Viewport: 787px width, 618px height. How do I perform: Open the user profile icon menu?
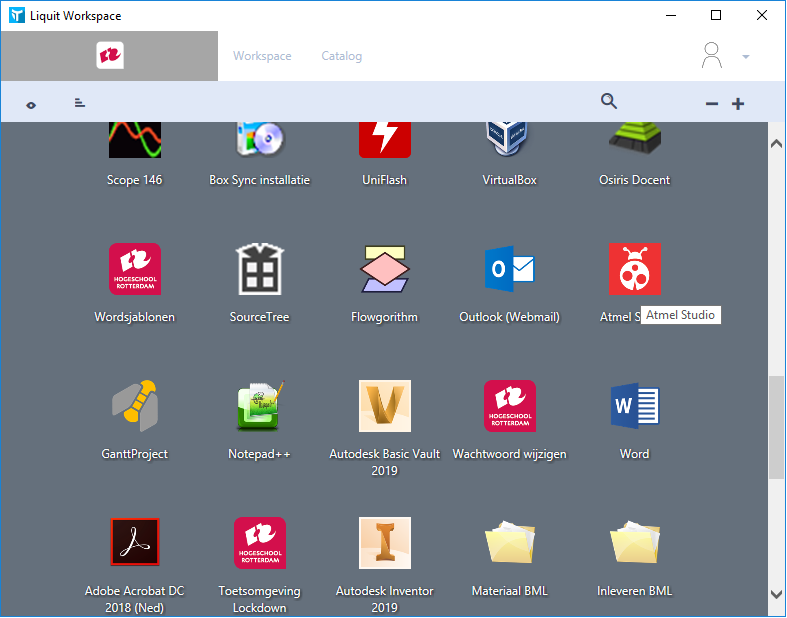click(712, 55)
